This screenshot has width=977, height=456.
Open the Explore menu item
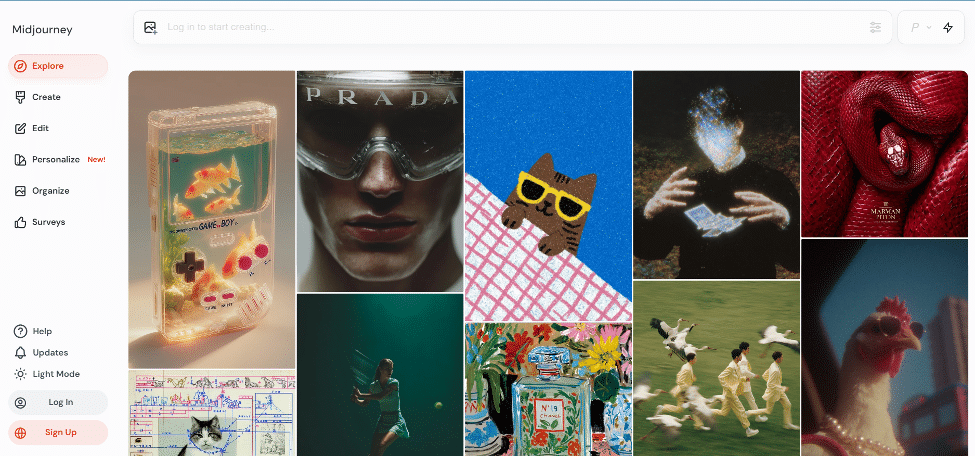58,66
